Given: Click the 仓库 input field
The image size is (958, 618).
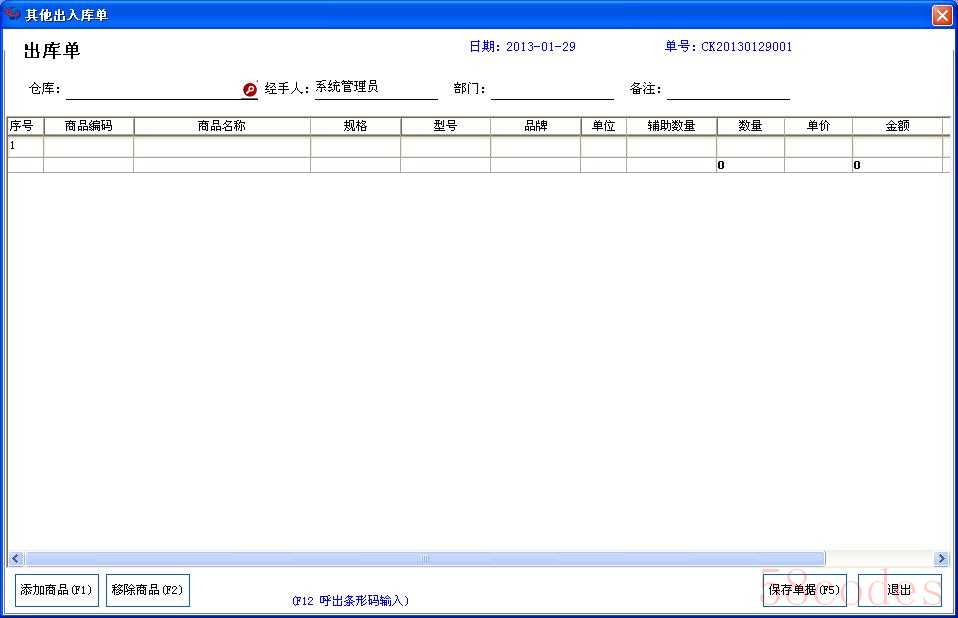Looking at the screenshot, I should [x=152, y=89].
